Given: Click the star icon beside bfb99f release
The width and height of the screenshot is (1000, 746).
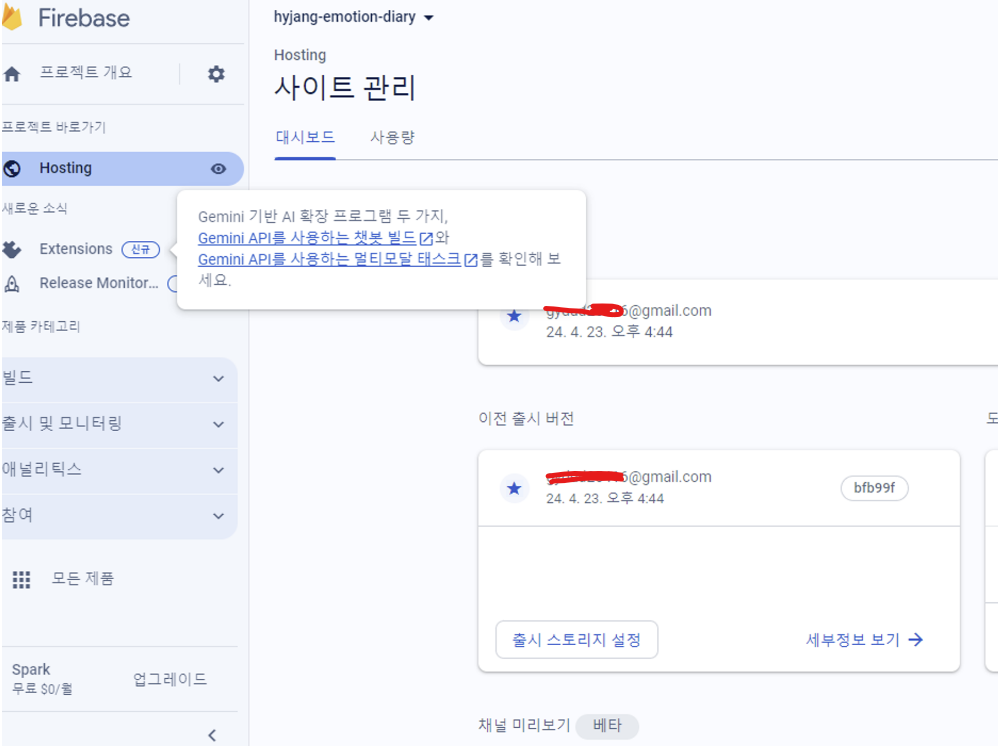Looking at the screenshot, I should tap(514, 488).
